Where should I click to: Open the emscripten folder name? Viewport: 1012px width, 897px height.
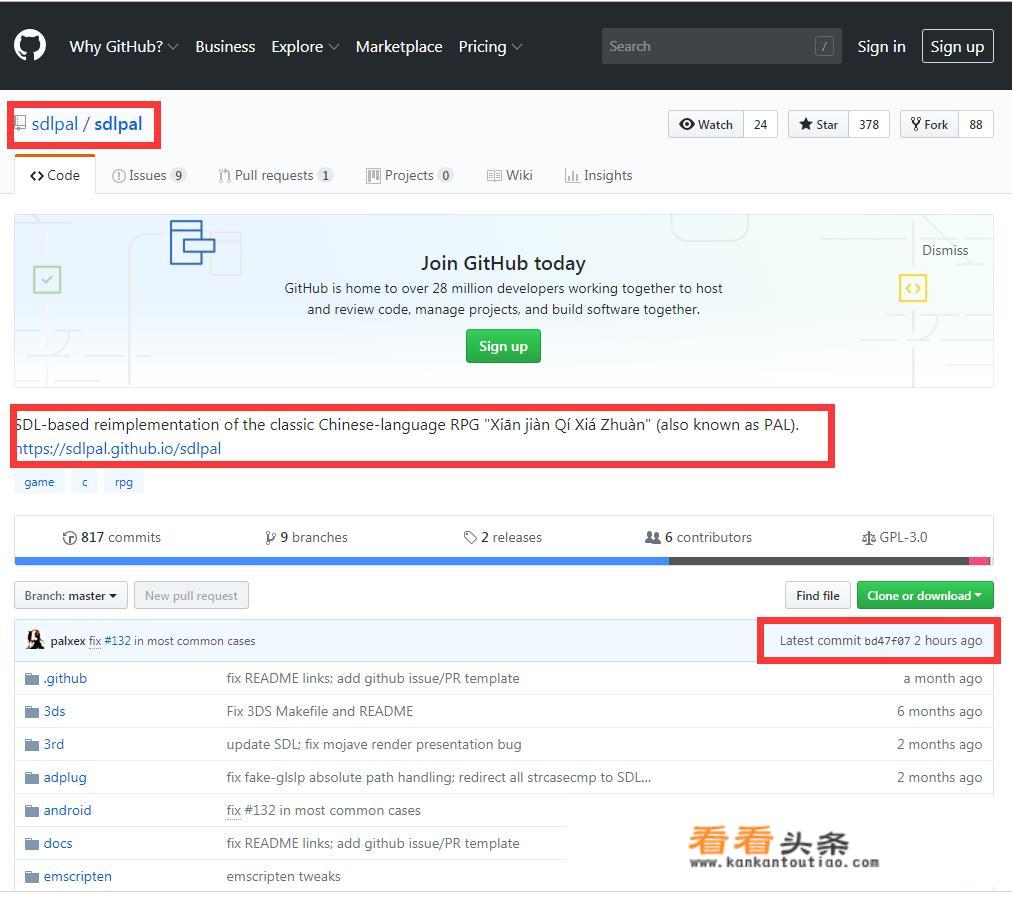[77, 876]
